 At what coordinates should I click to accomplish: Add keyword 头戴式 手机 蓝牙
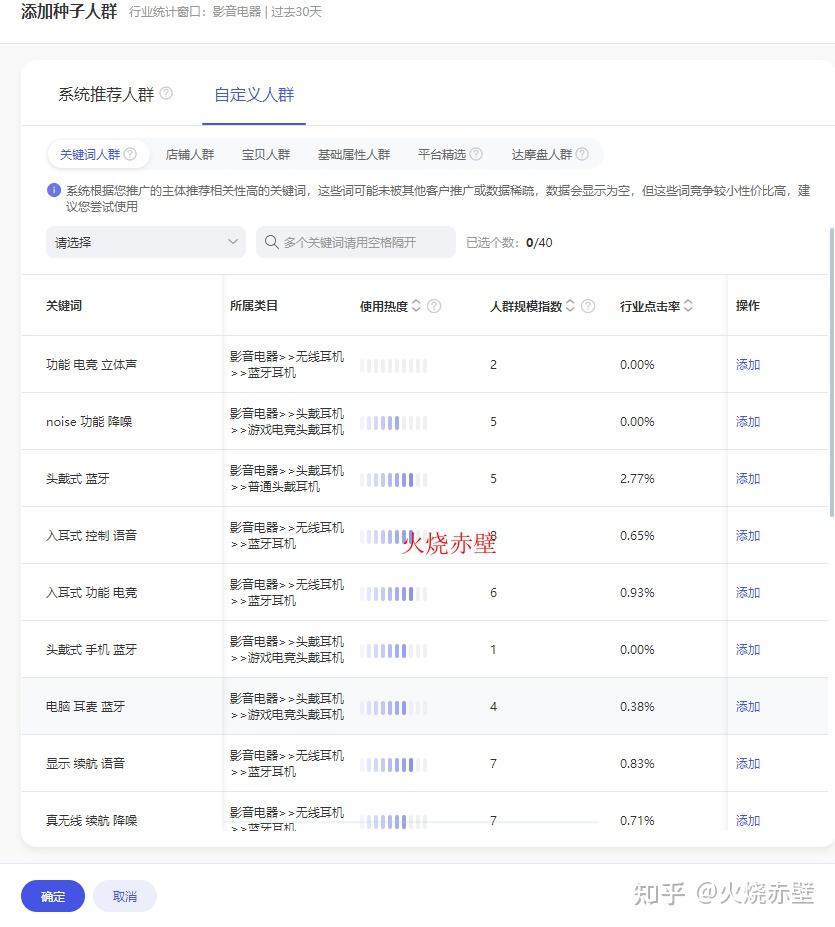point(748,650)
